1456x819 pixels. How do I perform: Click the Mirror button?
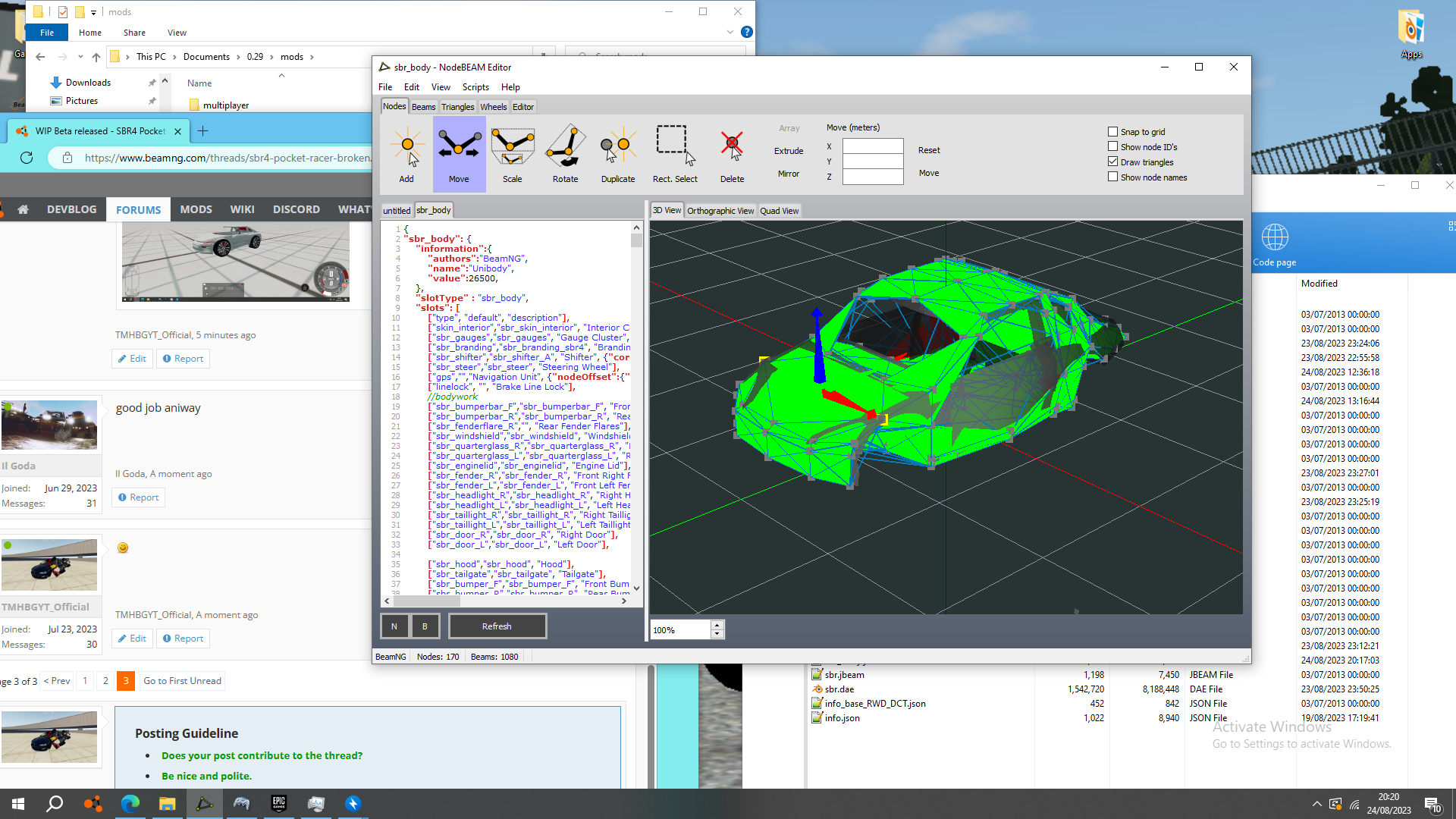coord(789,174)
